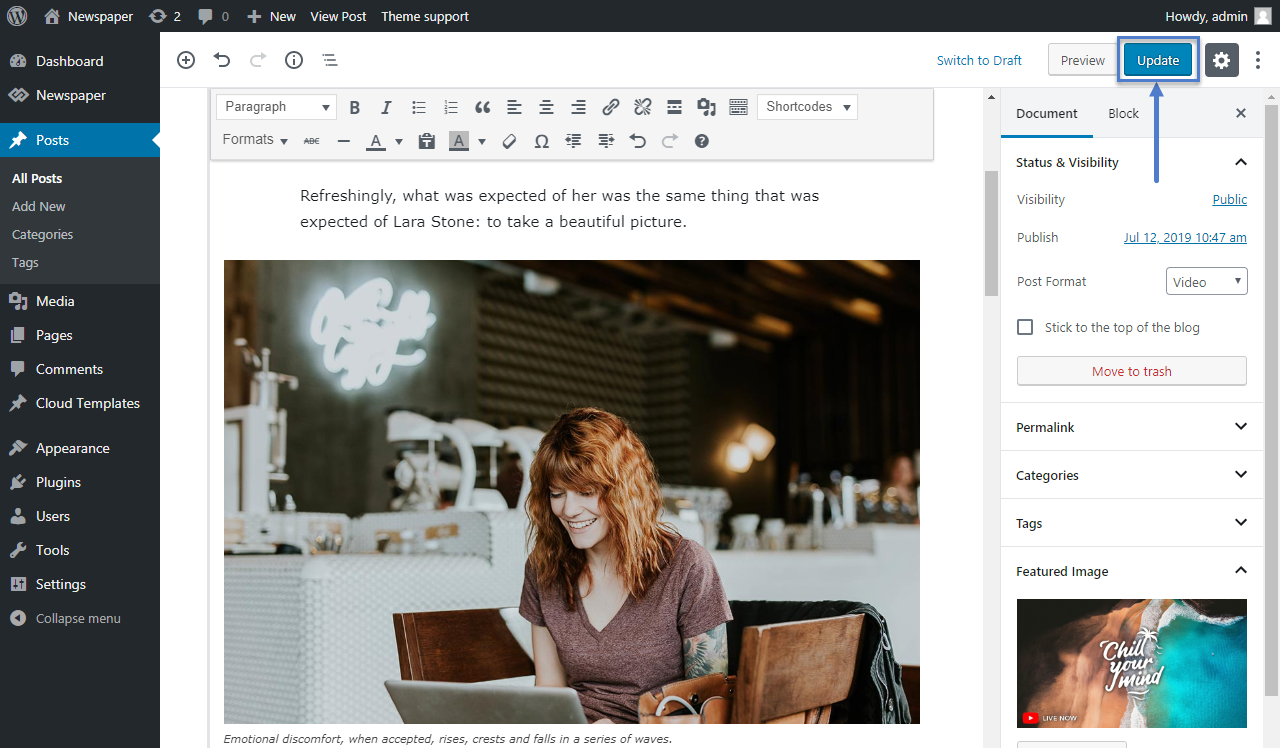1280x748 pixels.
Task: Open the content structure info icon
Action: click(x=294, y=60)
